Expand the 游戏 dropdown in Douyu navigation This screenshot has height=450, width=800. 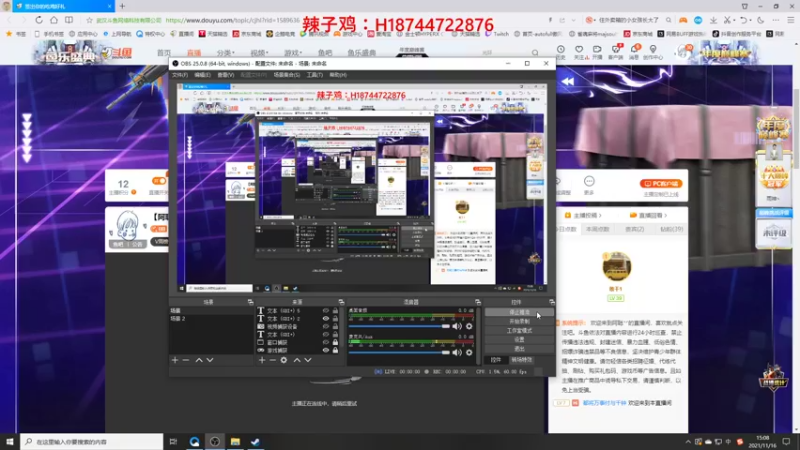click(x=293, y=53)
